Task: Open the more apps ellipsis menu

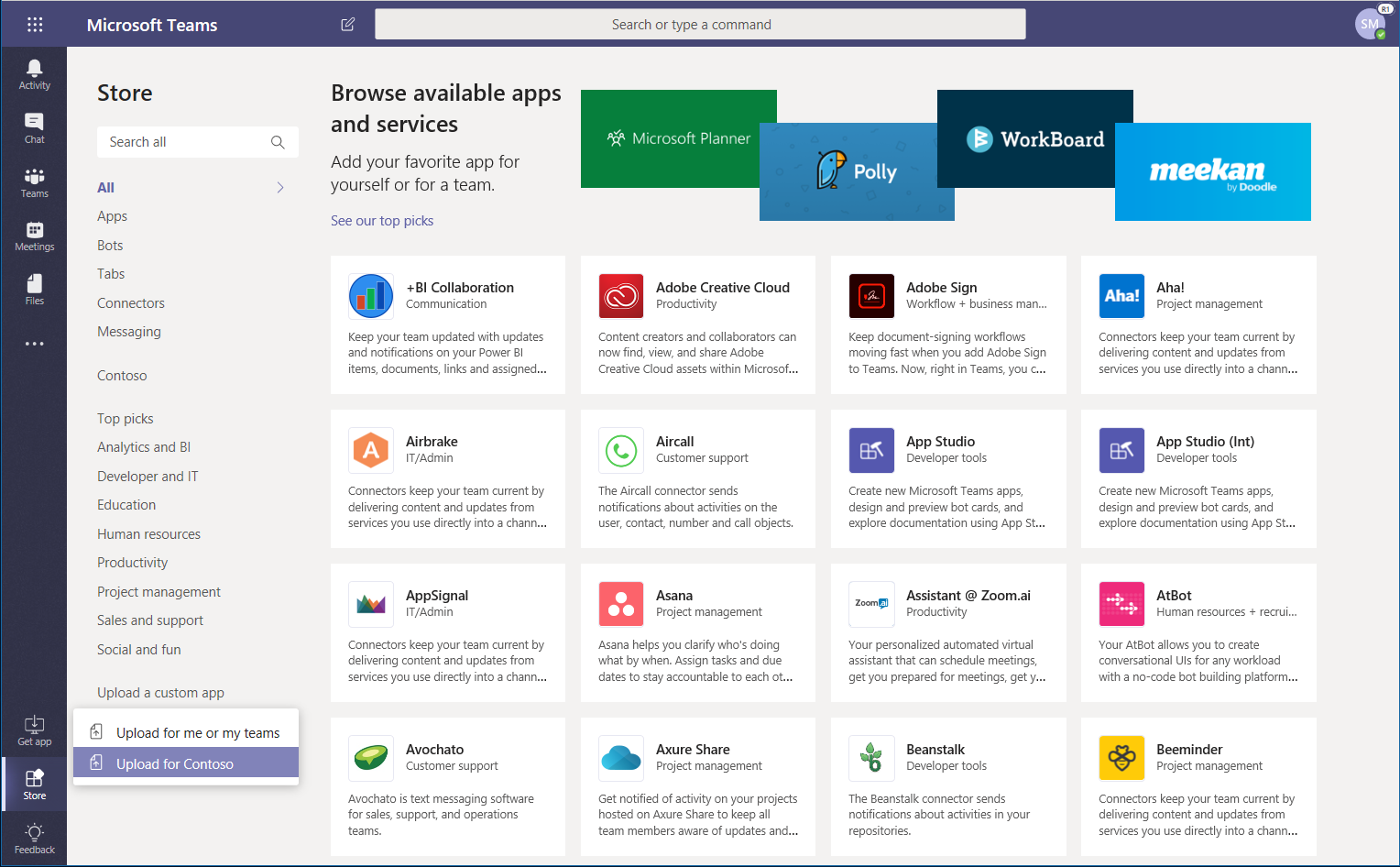Action: pyautogui.click(x=34, y=344)
